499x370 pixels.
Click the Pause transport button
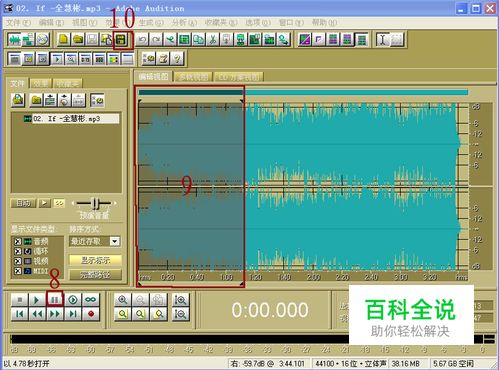(x=55, y=300)
